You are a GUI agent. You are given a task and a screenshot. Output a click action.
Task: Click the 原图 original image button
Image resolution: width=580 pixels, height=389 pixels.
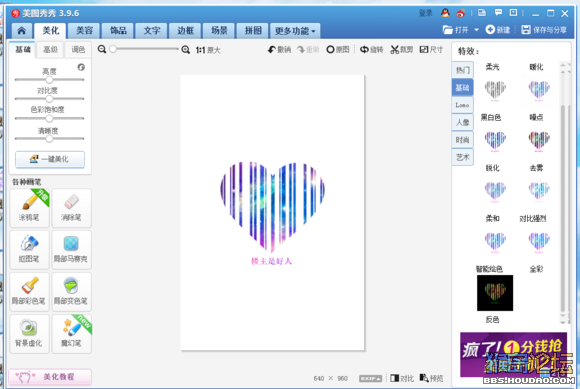pos(338,50)
